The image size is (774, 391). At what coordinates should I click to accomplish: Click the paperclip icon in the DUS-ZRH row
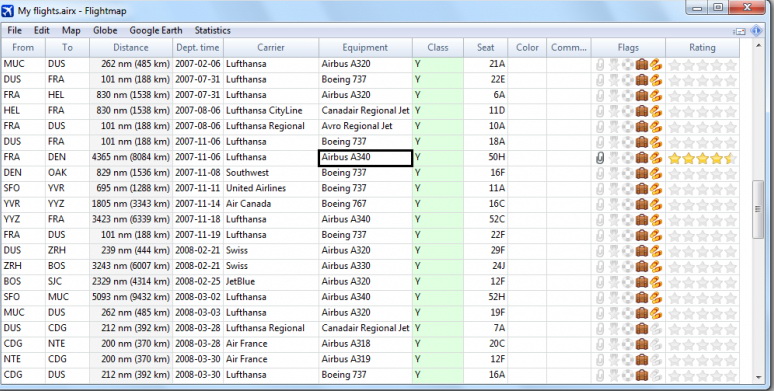point(600,251)
